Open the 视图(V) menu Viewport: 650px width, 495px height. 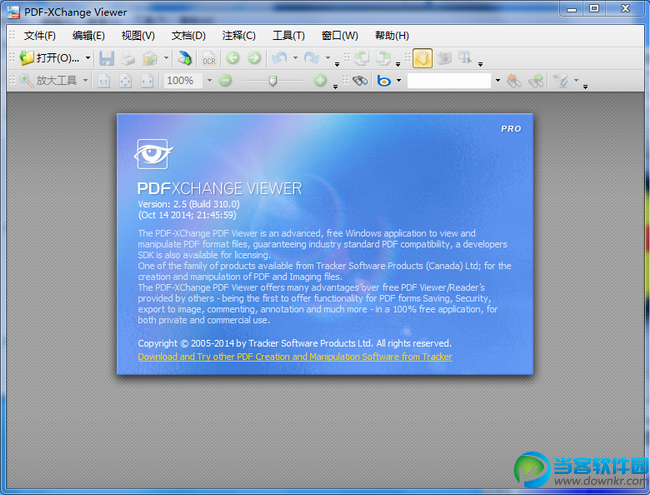pyautogui.click(x=138, y=36)
